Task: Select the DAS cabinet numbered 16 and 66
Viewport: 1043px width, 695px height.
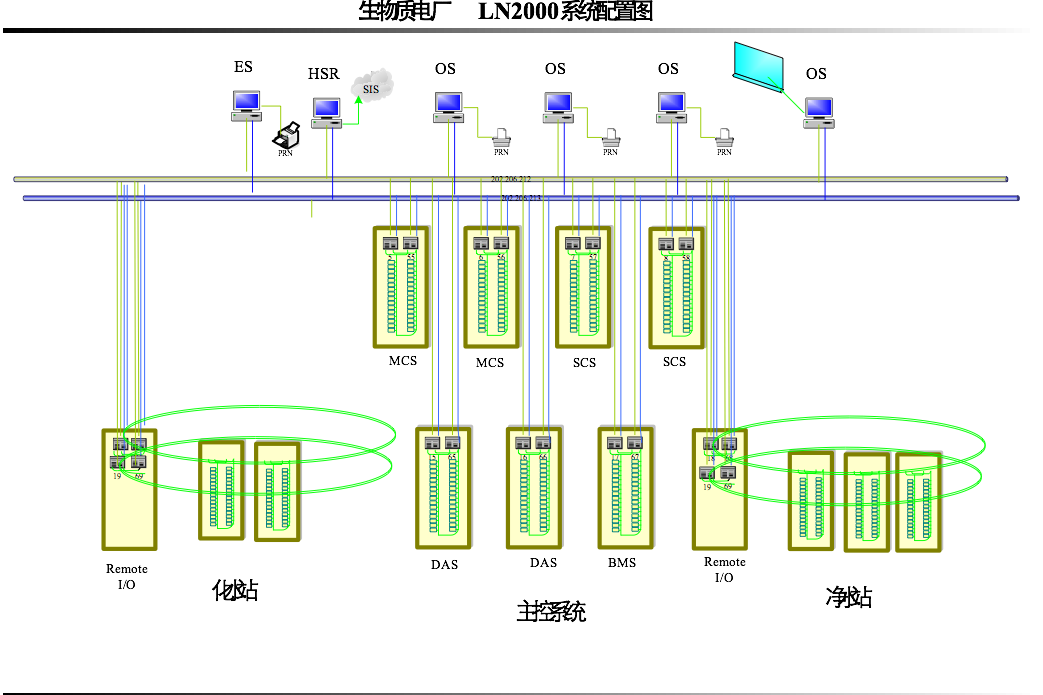Action: pos(533,488)
